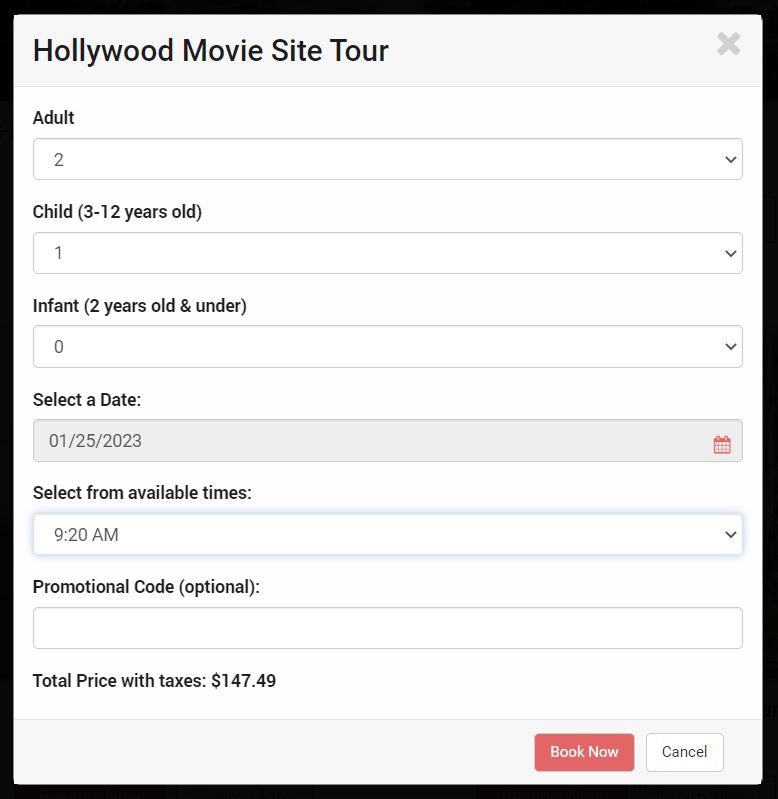Click the Cancel button
This screenshot has width=778, height=799.
[684, 752]
